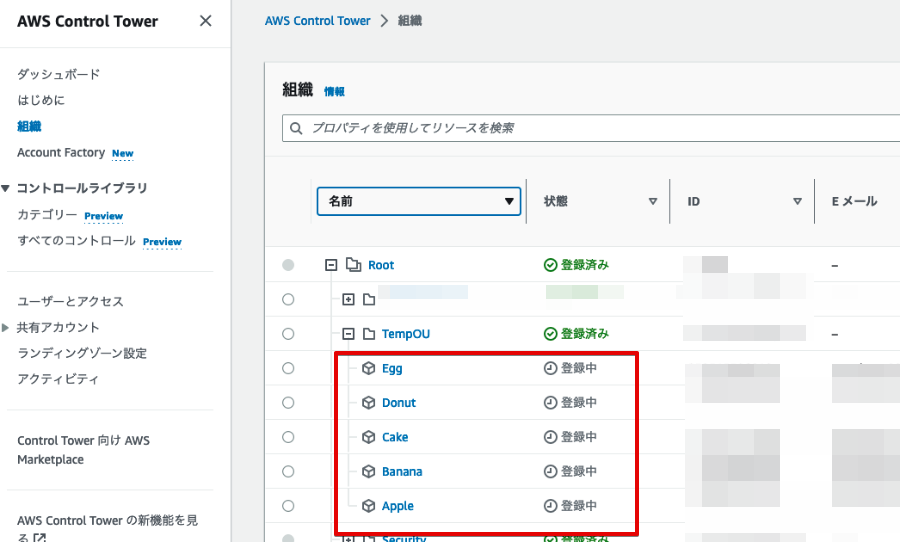Screen dimensions: 900x542
Task: Open the Donut account link
Action: pyautogui.click(x=399, y=402)
